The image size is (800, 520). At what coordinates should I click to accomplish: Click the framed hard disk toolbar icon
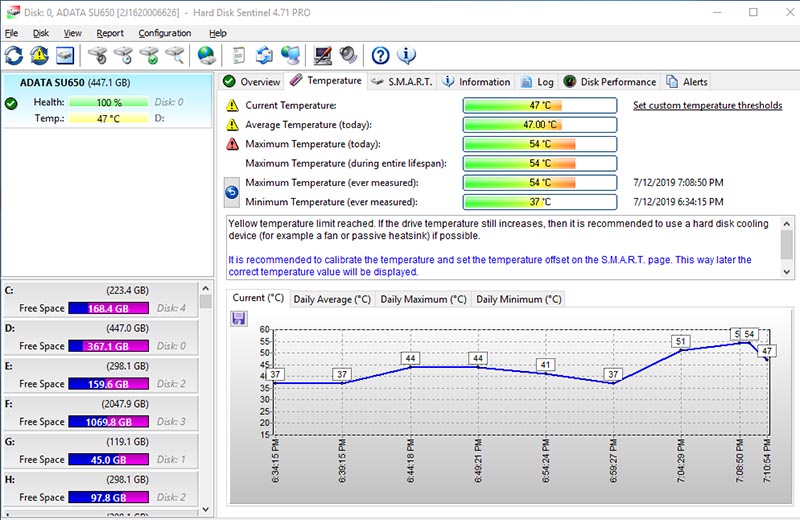tap(65, 55)
